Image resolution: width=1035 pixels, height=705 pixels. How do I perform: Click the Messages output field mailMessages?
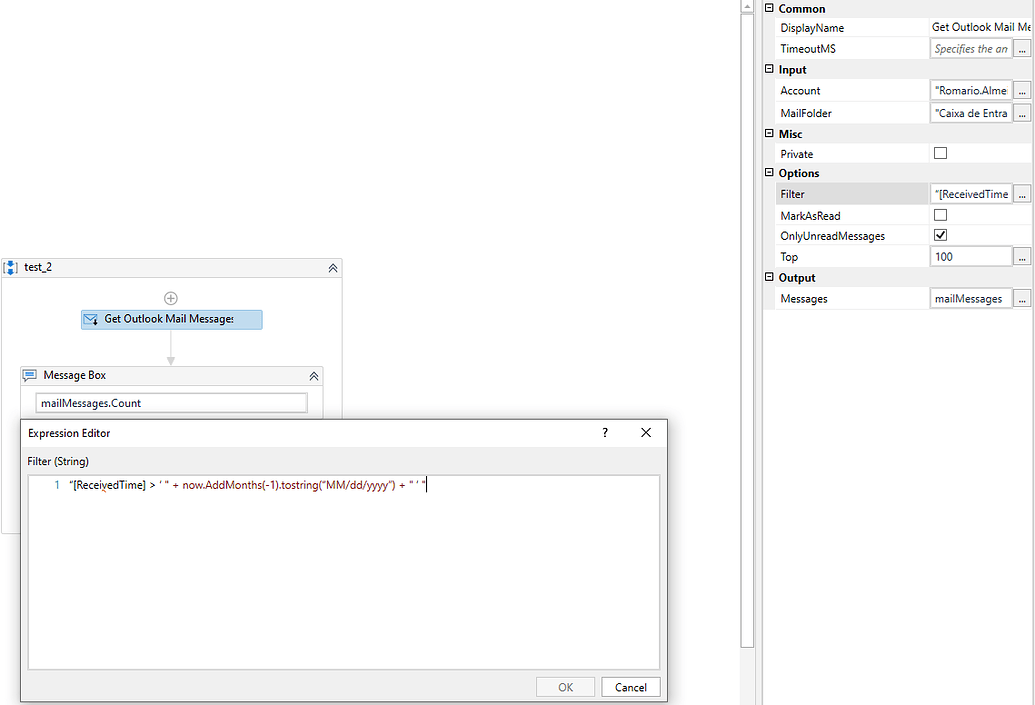pyautogui.click(x=971, y=299)
